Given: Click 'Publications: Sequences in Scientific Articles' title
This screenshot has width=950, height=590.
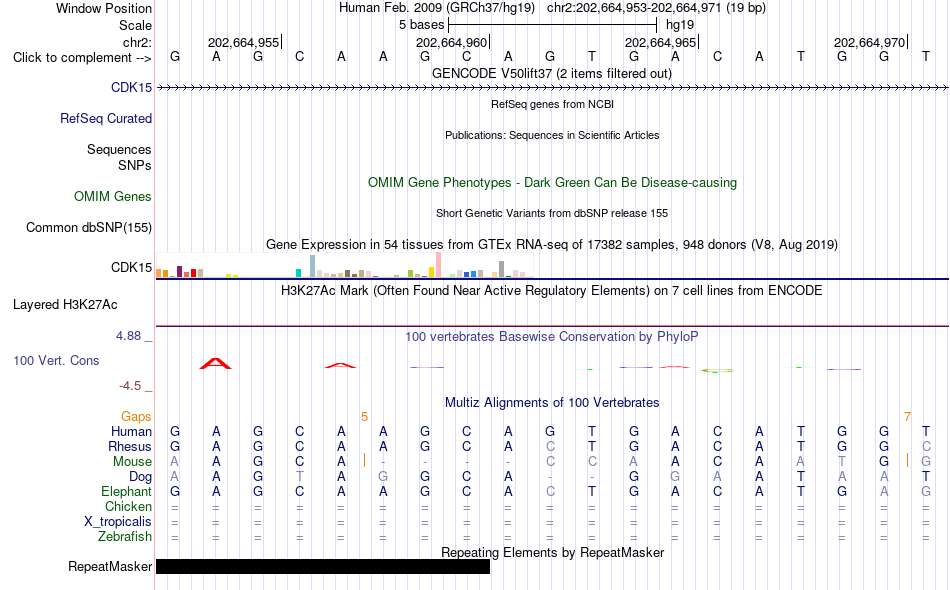Looking at the screenshot, I should pyautogui.click(x=552, y=135).
